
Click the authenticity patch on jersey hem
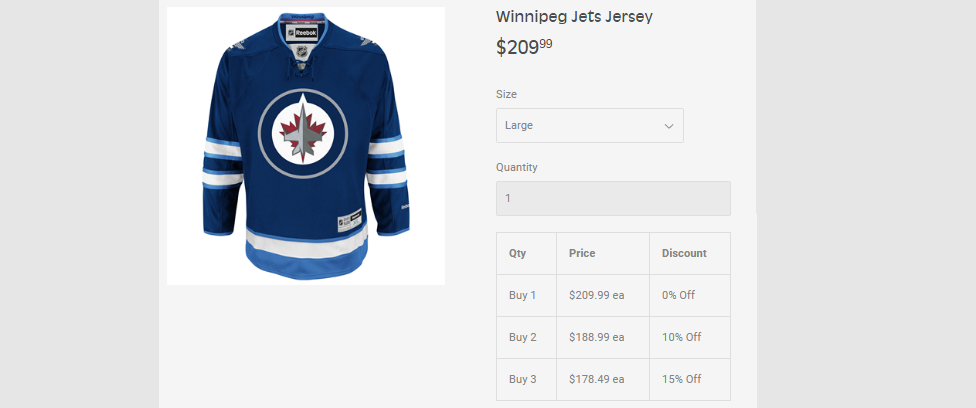(x=350, y=221)
